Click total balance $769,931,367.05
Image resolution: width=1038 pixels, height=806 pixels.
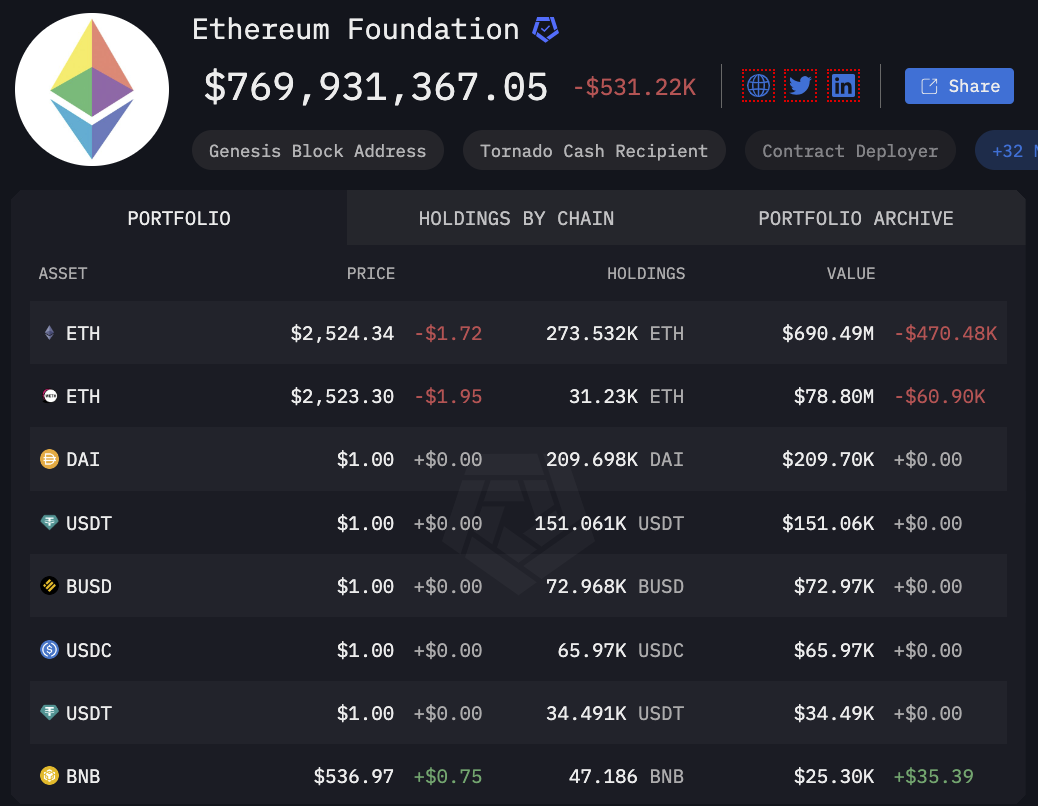coord(376,87)
